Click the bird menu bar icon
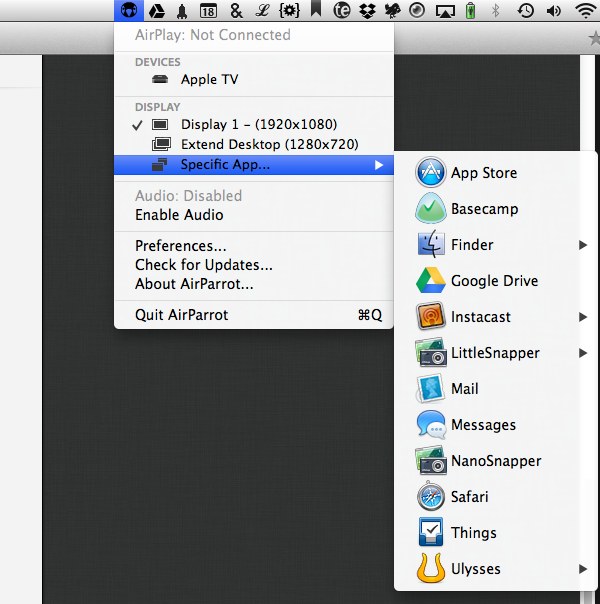 click(392, 11)
